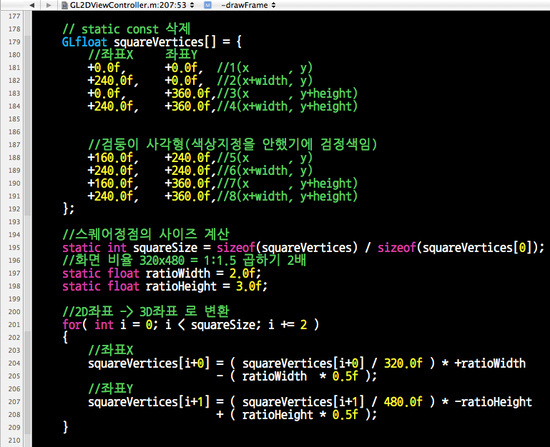Click line number 195 in the gutter
The image size is (550, 447).
tap(14, 247)
